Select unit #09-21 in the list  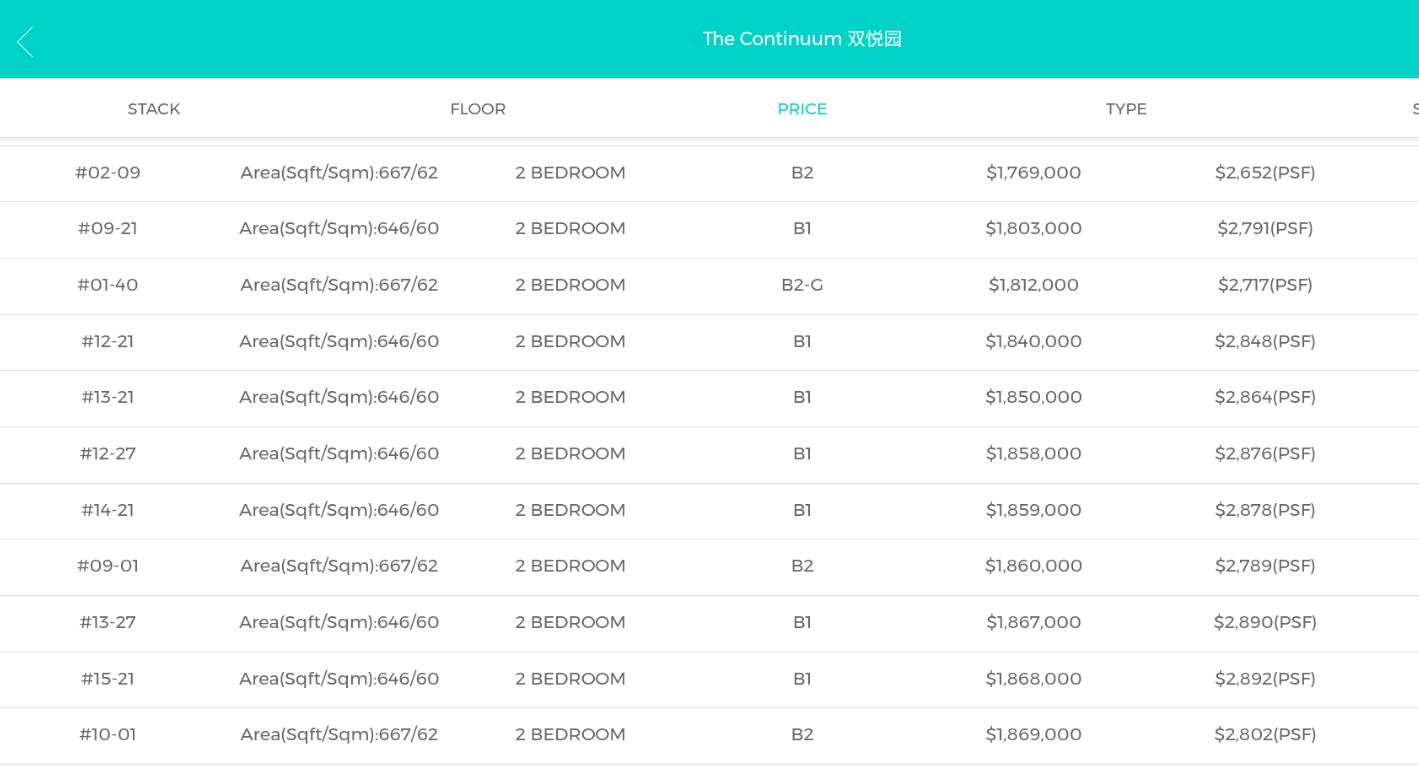point(108,229)
